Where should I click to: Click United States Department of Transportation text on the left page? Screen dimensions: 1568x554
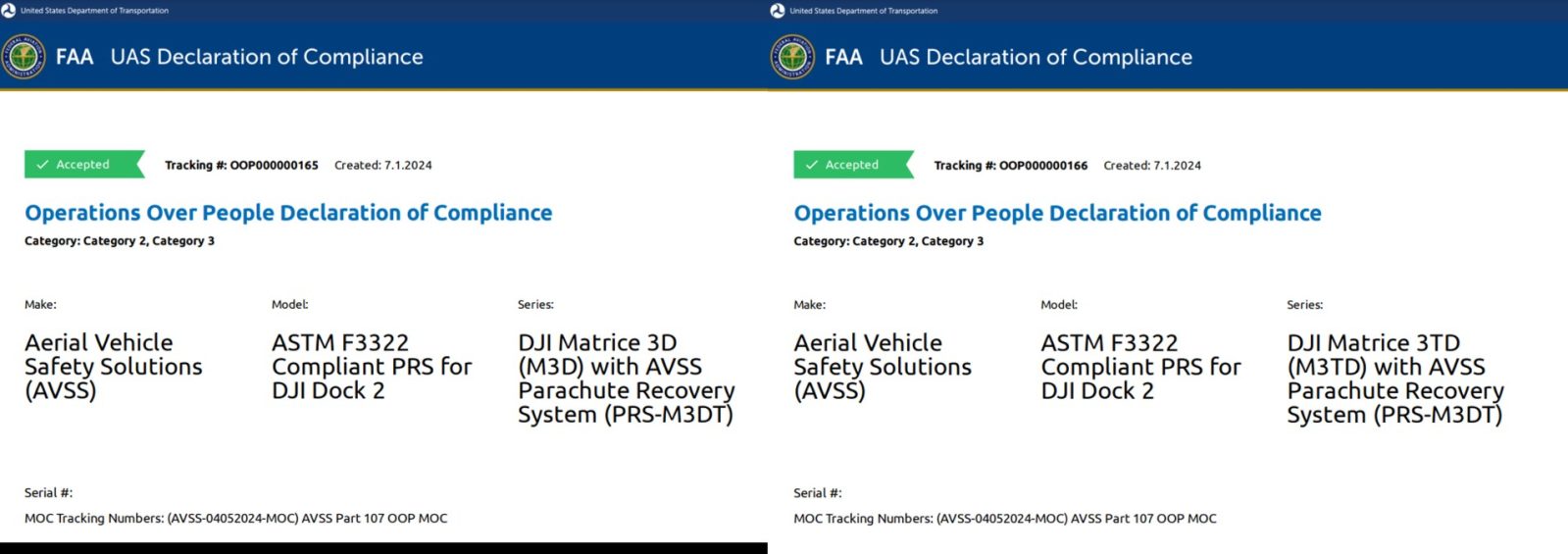click(94, 11)
